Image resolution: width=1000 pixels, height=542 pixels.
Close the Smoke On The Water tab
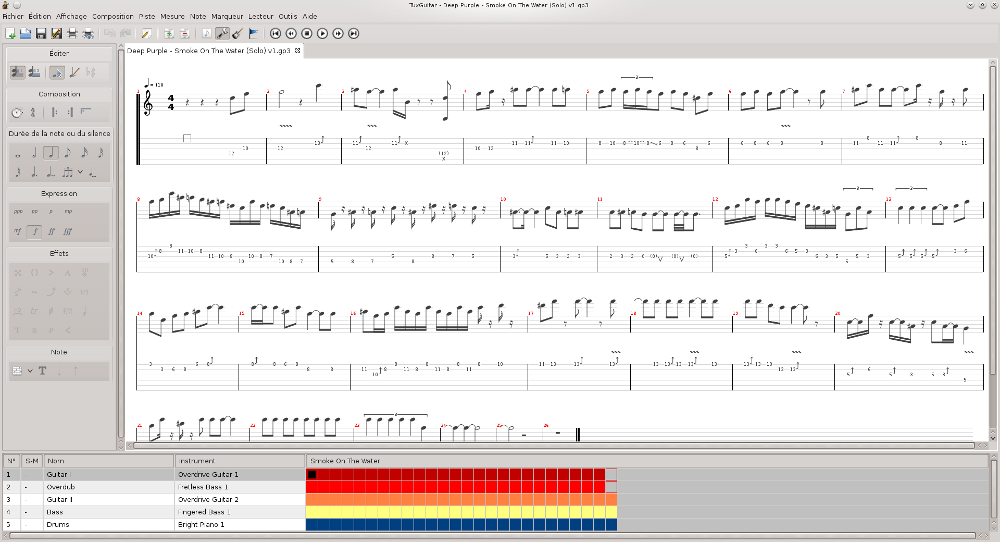297,49
